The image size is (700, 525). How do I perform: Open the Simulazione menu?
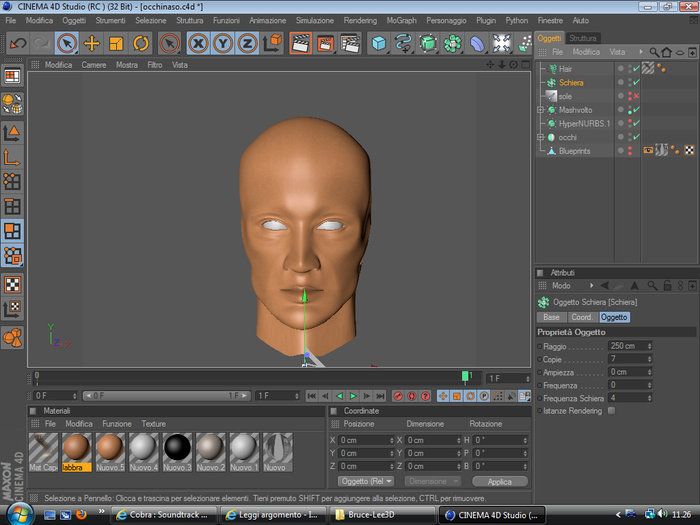(315, 20)
